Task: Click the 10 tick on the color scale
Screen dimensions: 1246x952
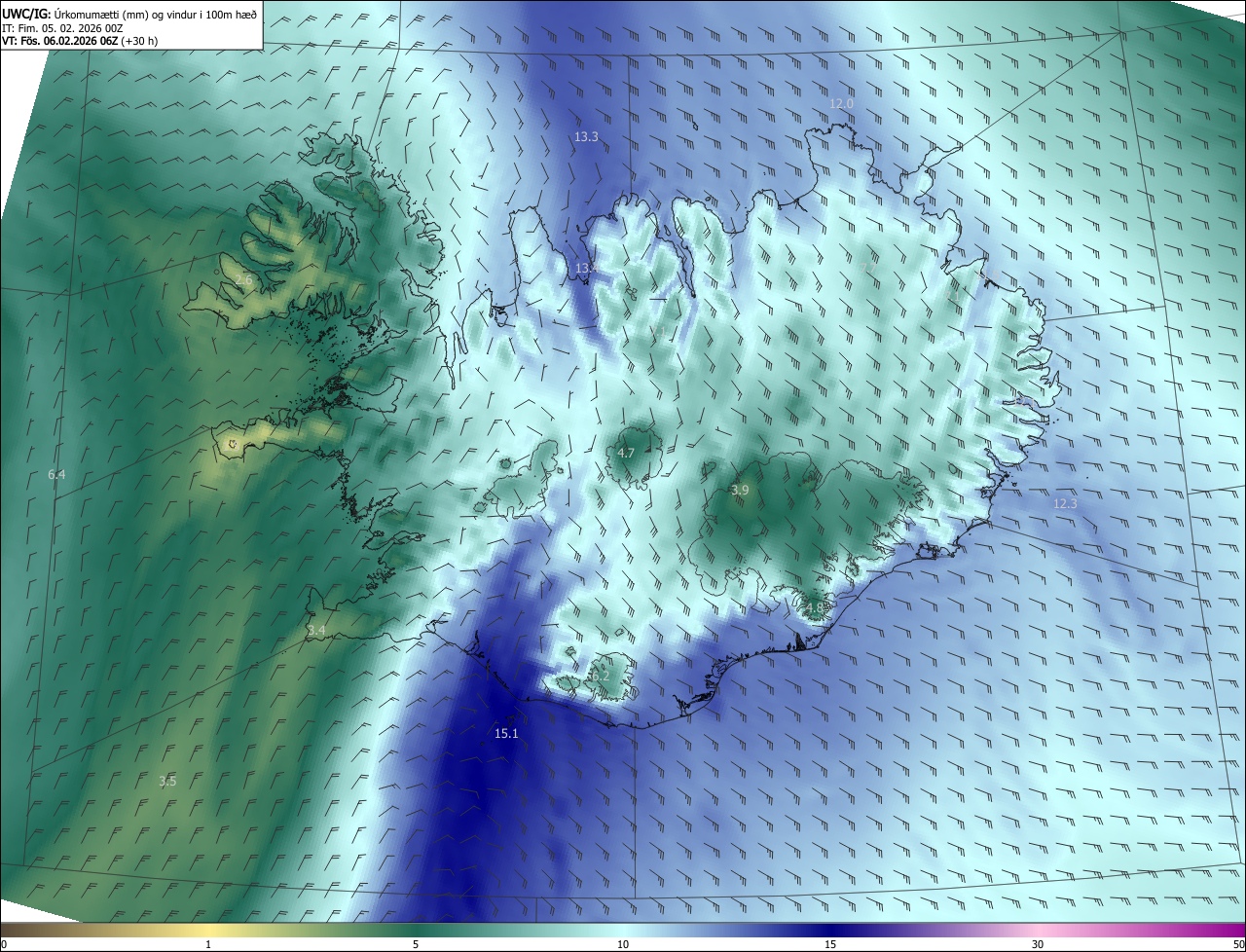Action: coord(623,945)
